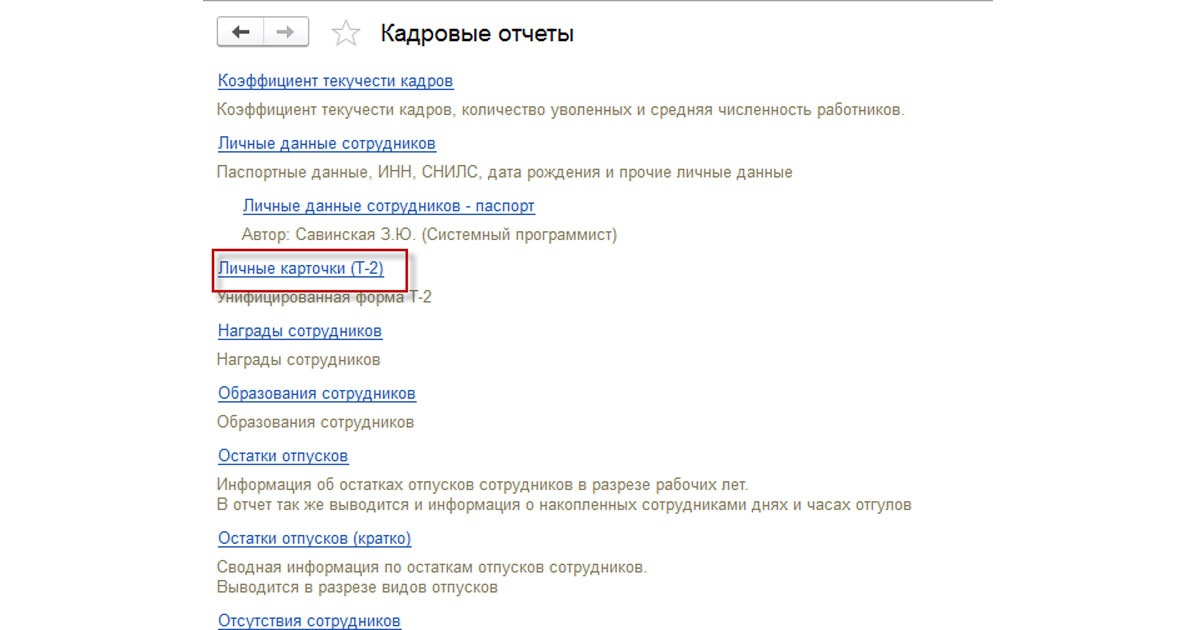Add page to favorites with star icon
Image resolution: width=1200 pixels, height=630 pixels.
coord(346,34)
